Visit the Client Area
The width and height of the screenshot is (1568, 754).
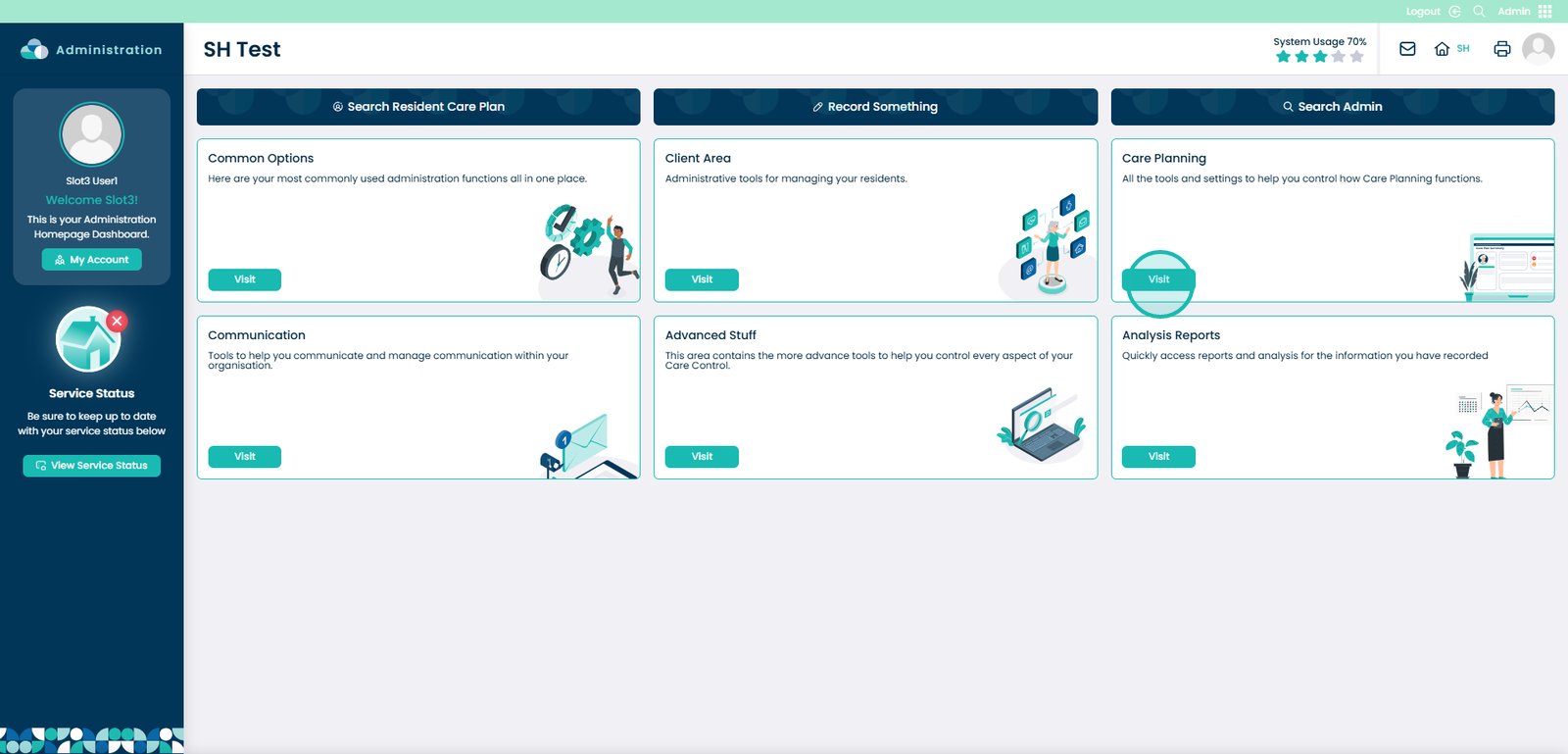click(x=702, y=279)
